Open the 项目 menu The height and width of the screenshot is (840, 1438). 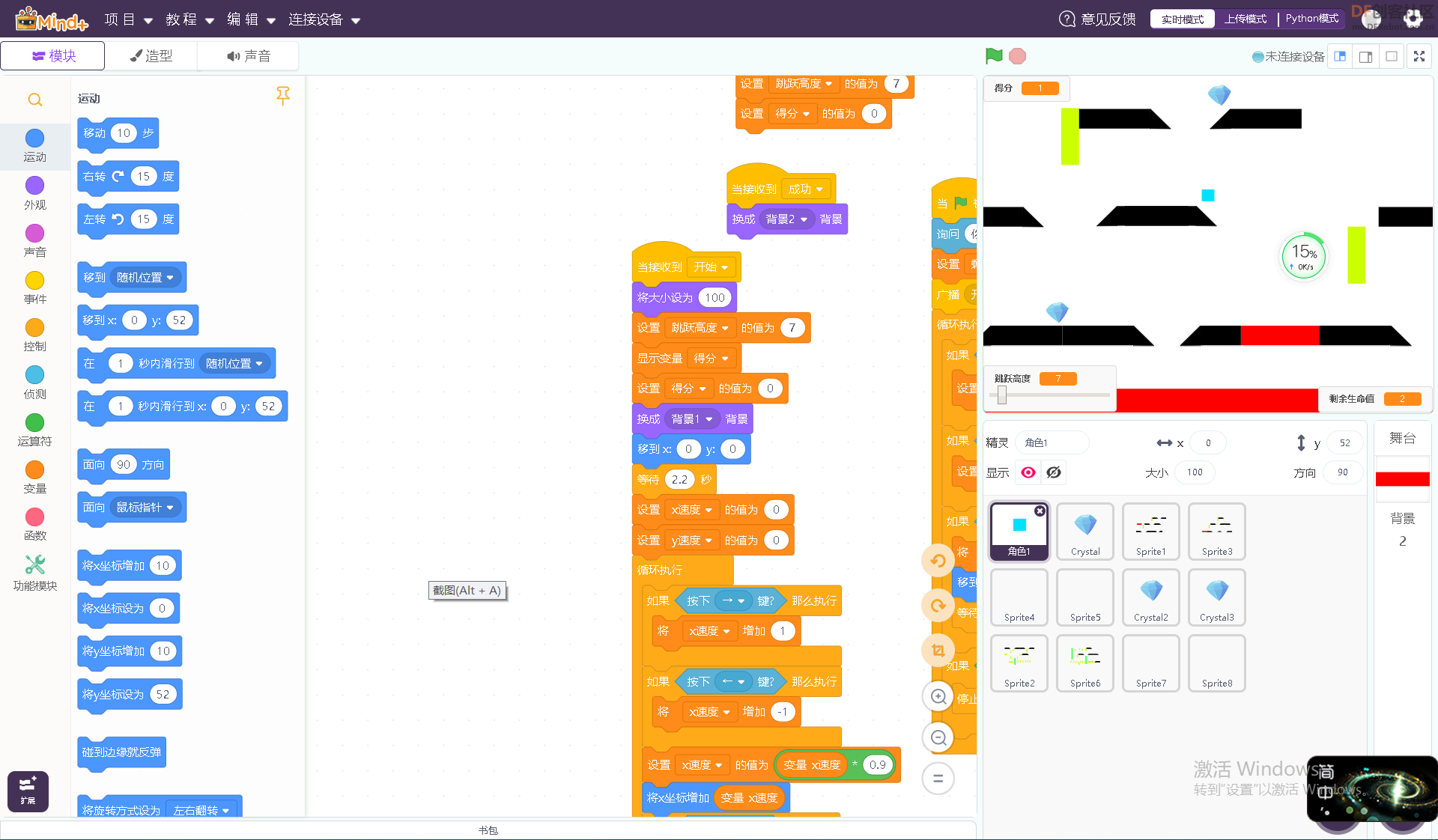(x=128, y=19)
